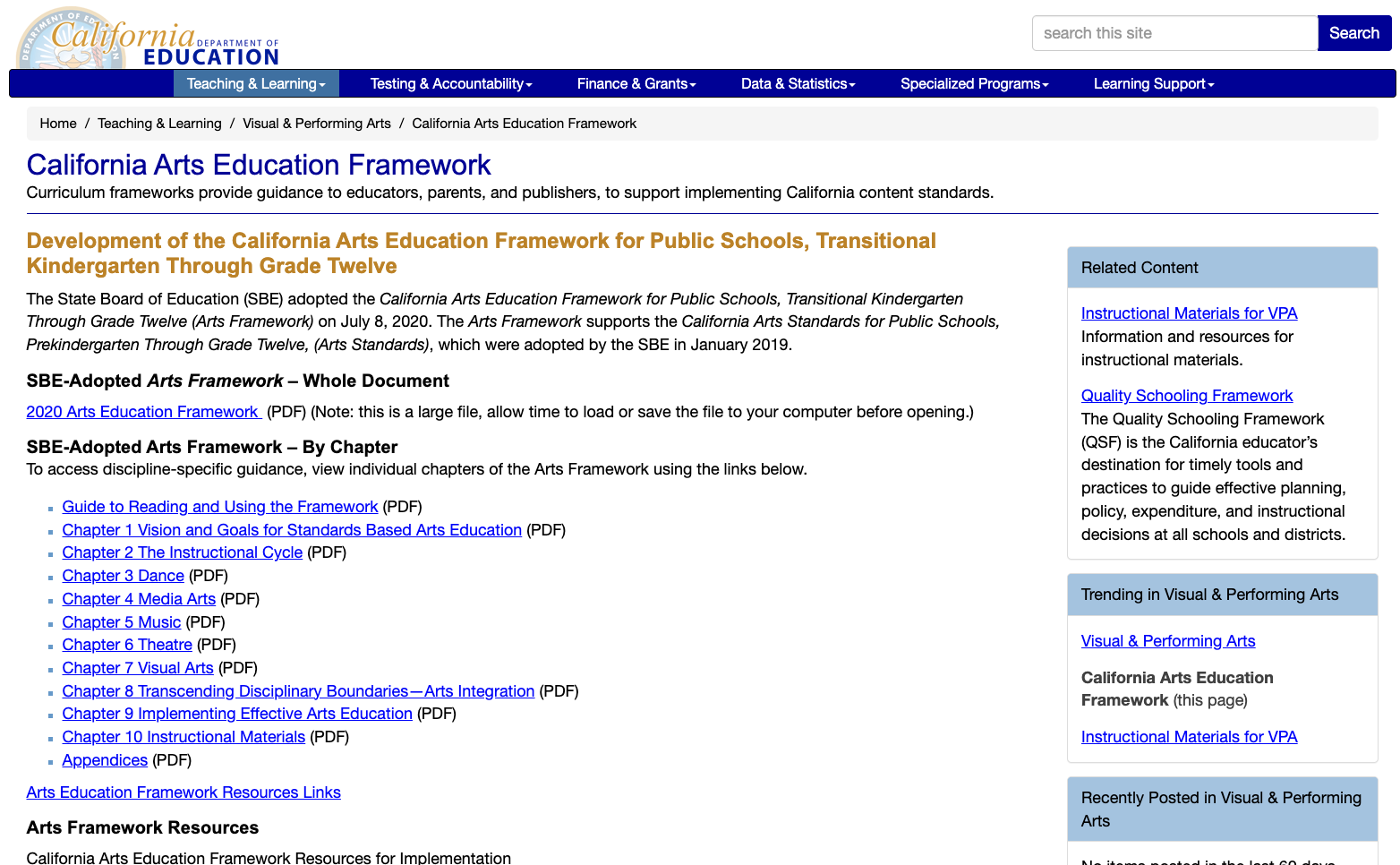This screenshot has height=865, width=1400.
Task: Click the California Arts Education Framework page title
Action: pyautogui.click(x=259, y=165)
